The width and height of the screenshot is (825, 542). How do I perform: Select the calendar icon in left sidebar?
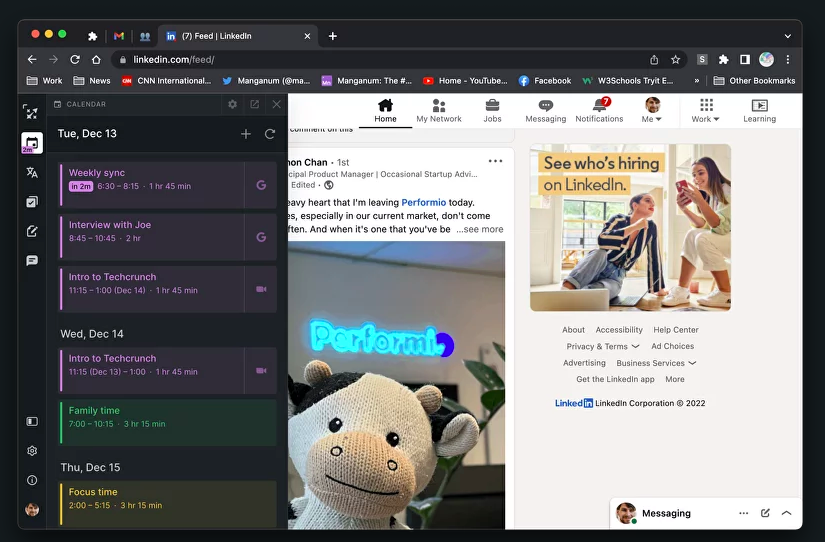coord(32,143)
